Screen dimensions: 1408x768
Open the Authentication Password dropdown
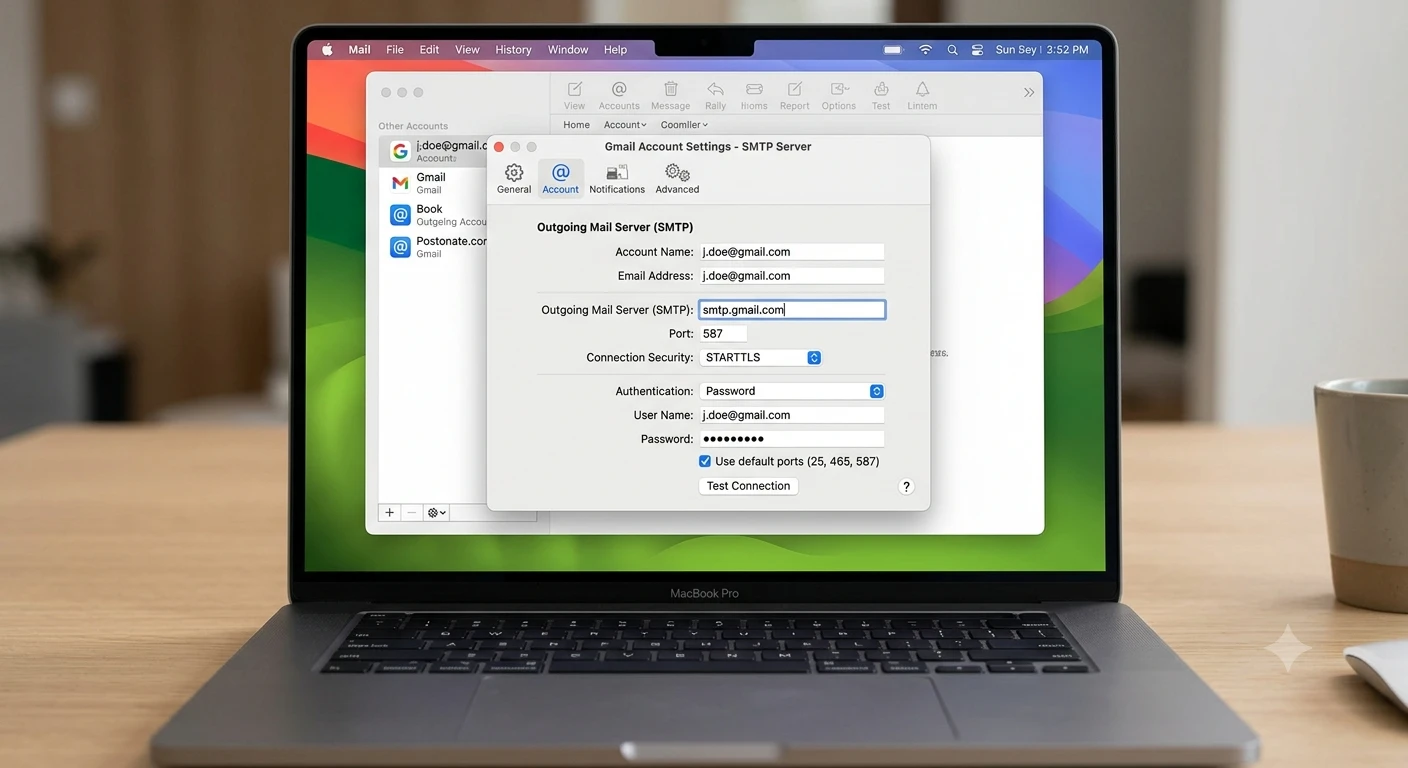[791, 391]
